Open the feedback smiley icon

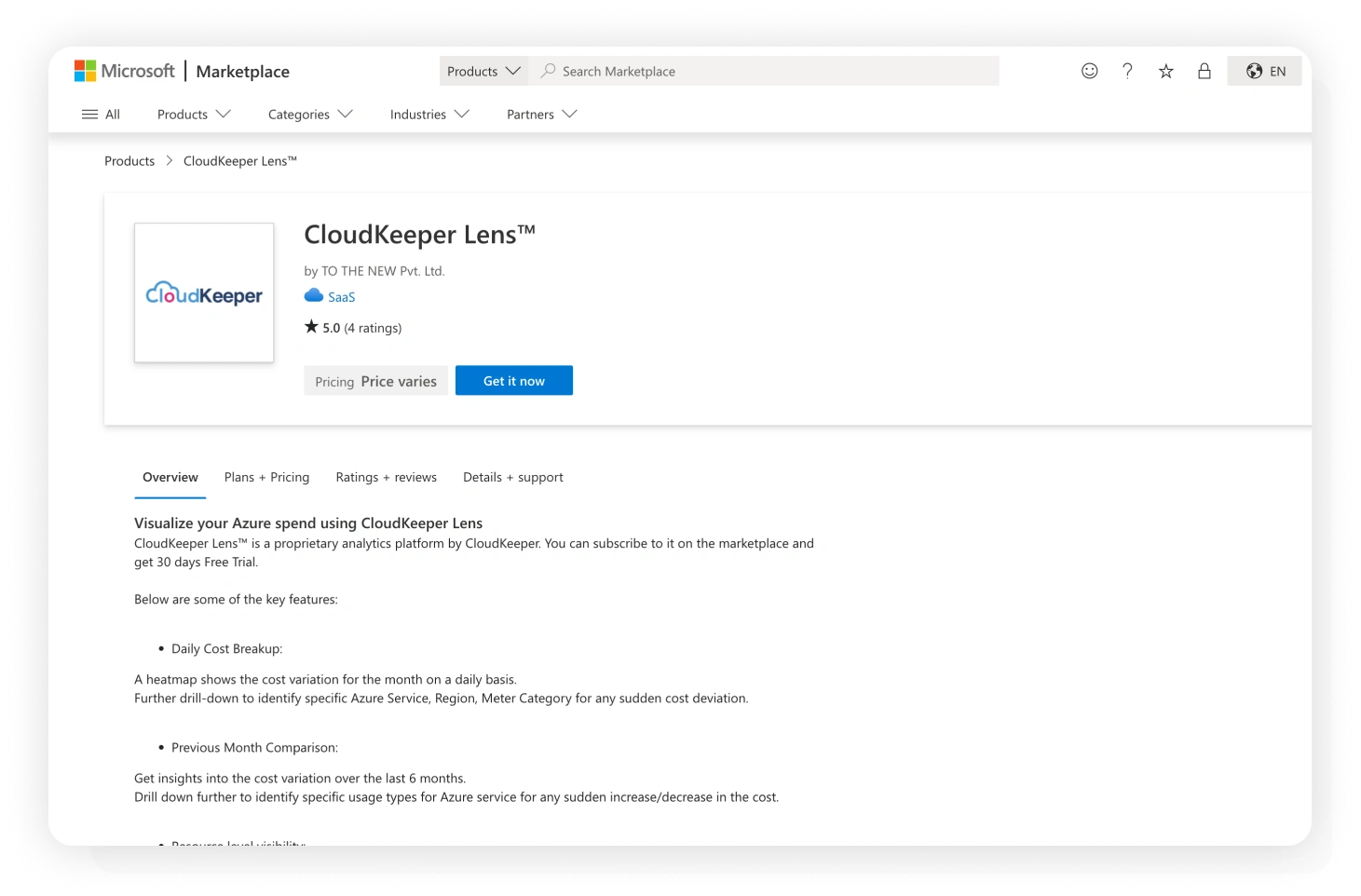click(1089, 71)
